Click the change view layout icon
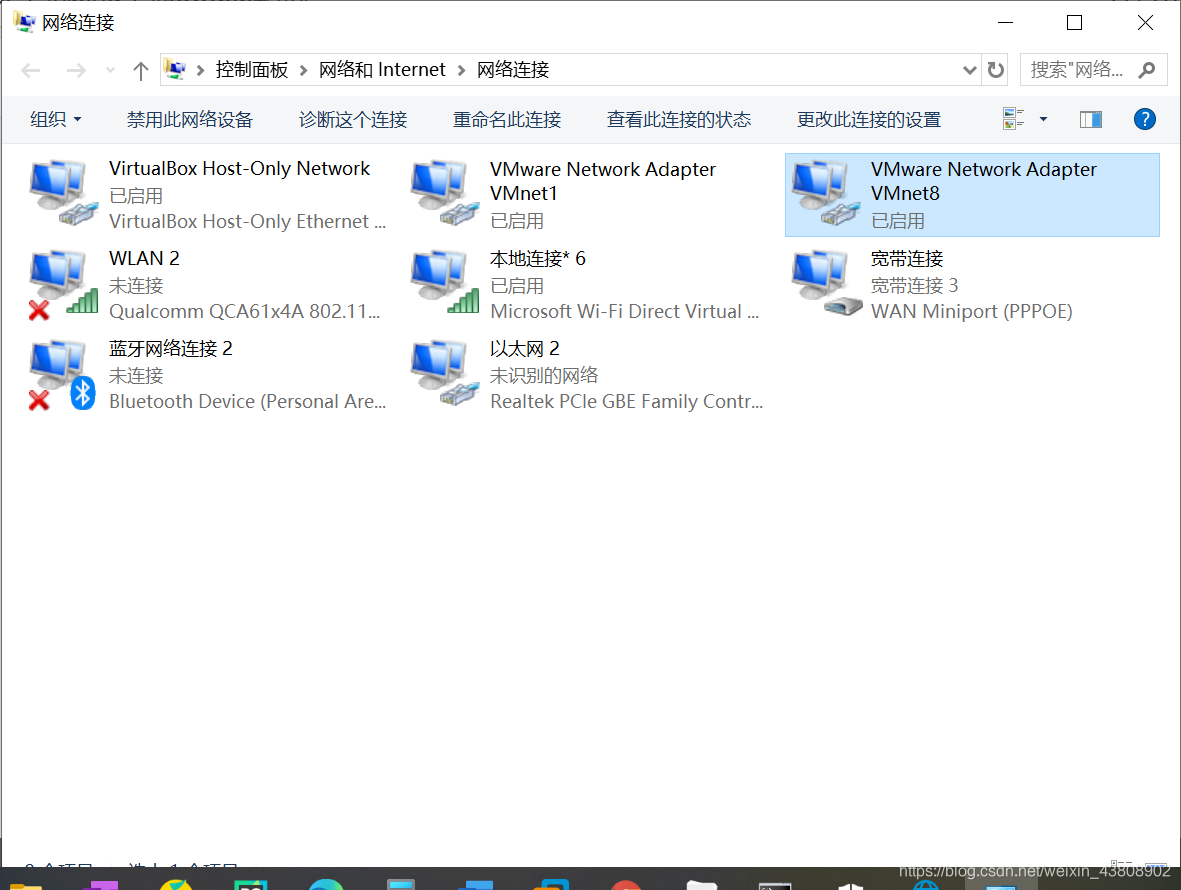Image resolution: width=1181 pixels, height=890 pixels. pos(1014,119)
